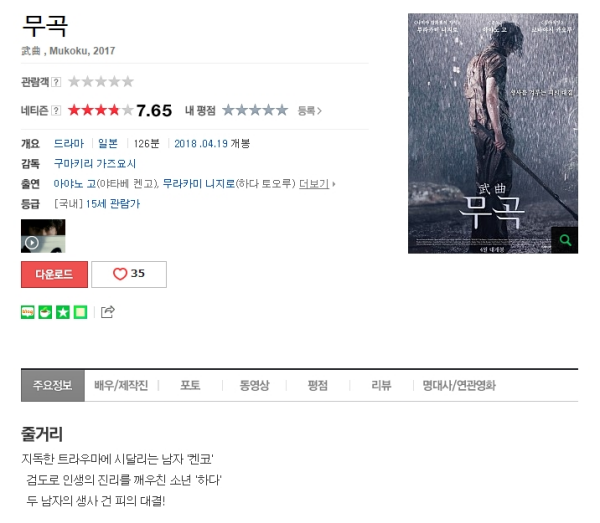Share via Naver blog icon
Viewport: 600px width, 523px height.
pyautogui.click(x=28, y=312)
